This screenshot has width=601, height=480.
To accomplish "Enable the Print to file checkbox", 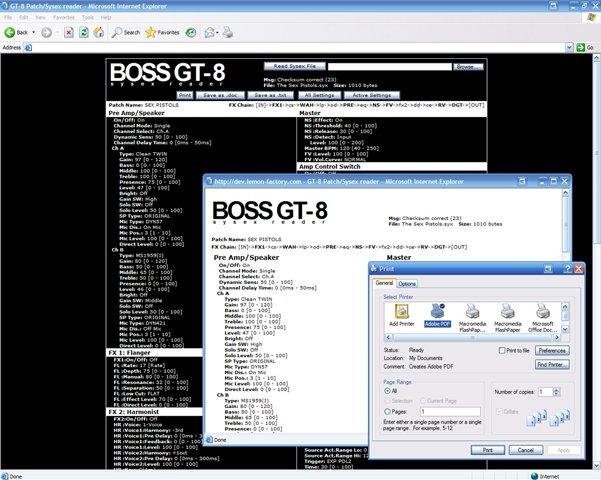I will [502, 350].
